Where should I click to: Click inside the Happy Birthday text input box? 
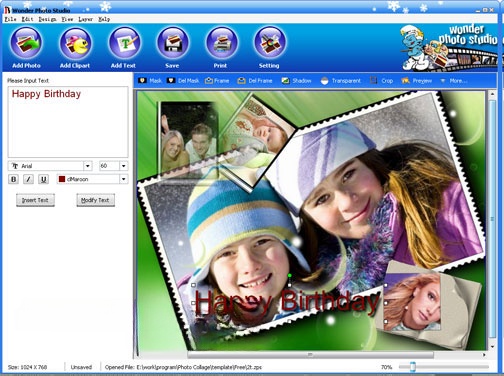point(68,122)
